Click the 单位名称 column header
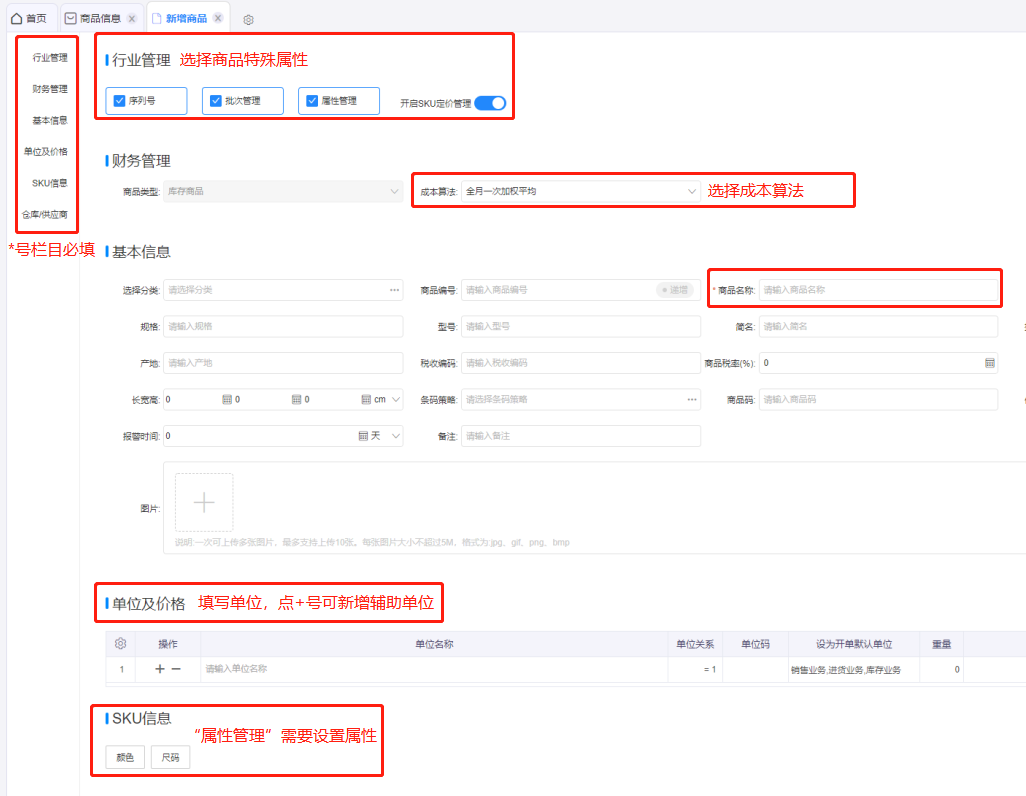 point(434,644)
